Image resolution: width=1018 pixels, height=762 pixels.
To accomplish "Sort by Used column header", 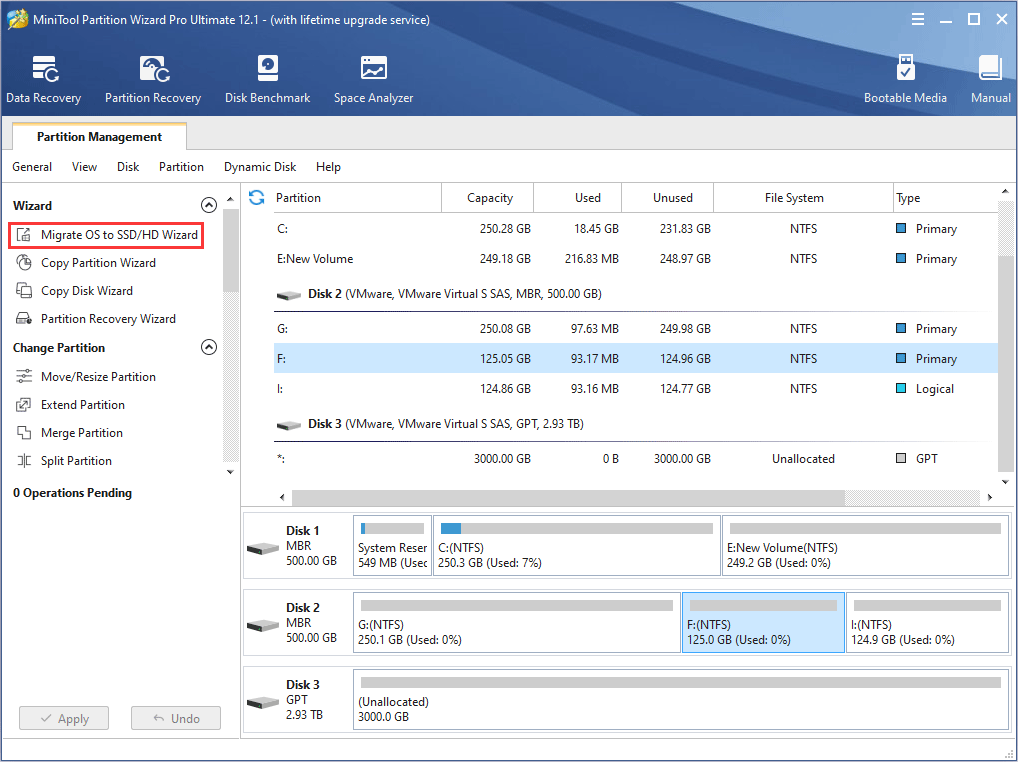I will (578, 197).
